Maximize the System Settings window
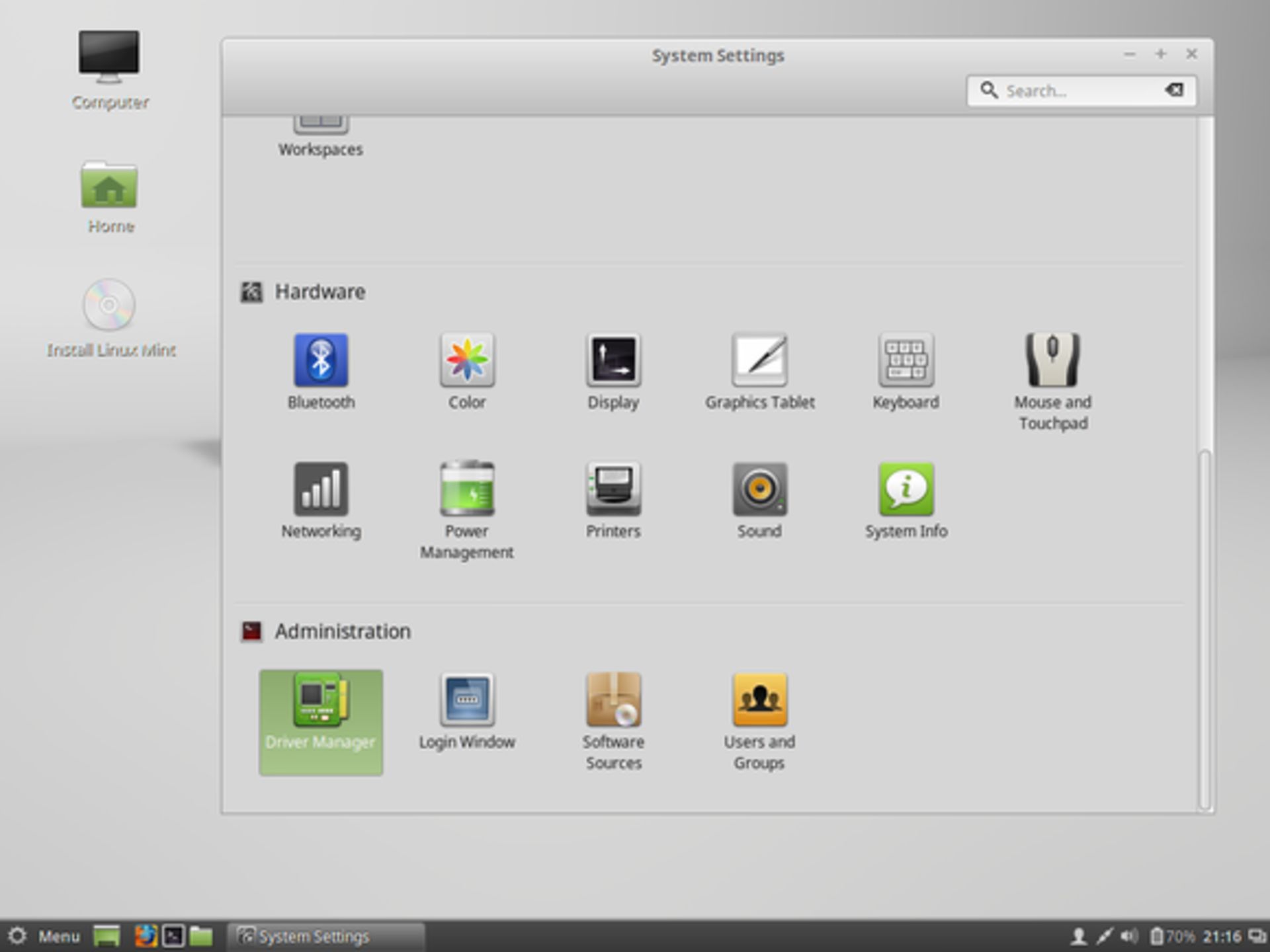 click(1161, 54)
